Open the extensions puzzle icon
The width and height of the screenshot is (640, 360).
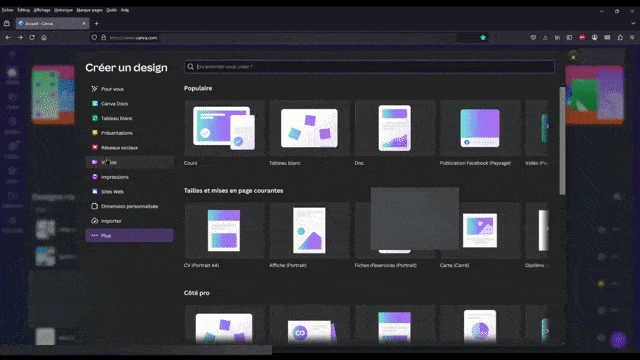620,37
